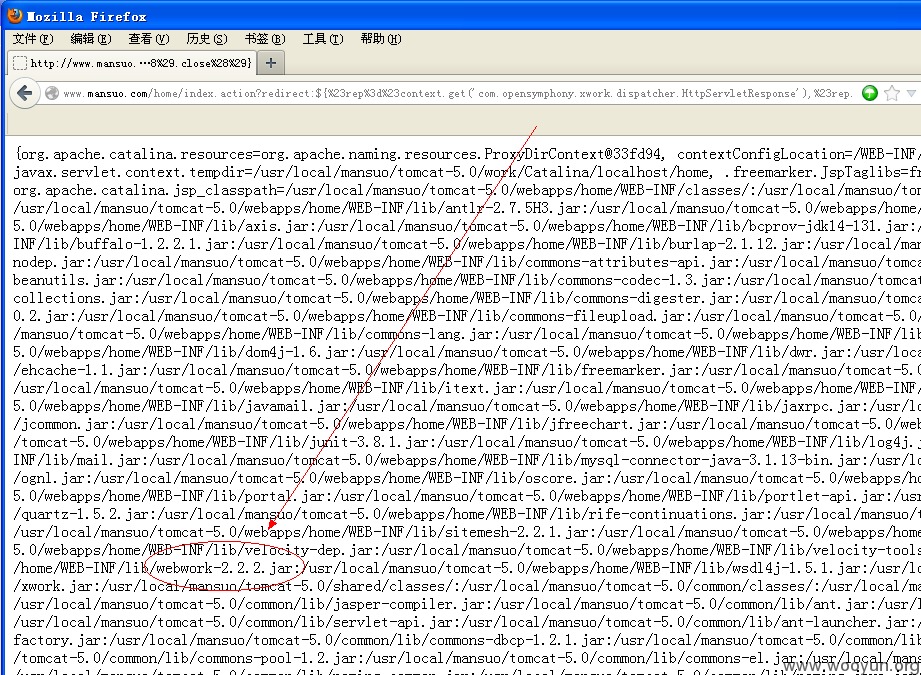Open the 工具 (T) menu
This screenshot has height=675, width=921.
[323, 39]
